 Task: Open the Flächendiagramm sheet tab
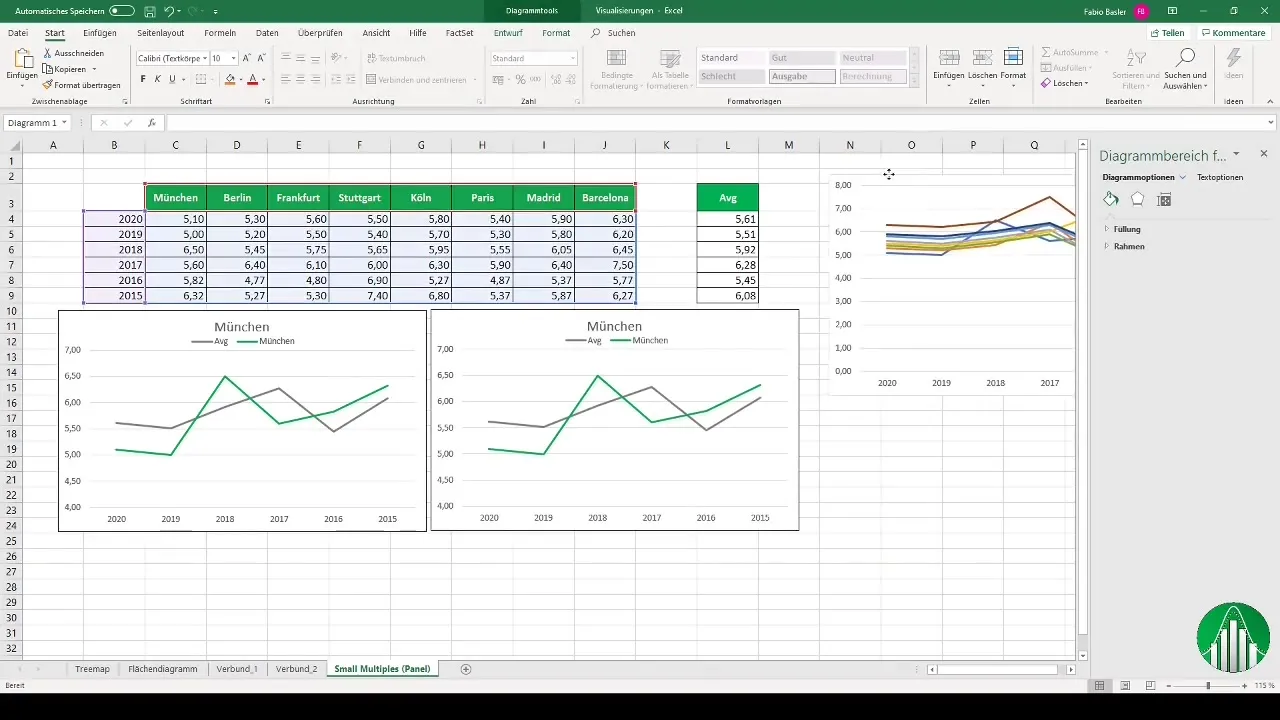tap(163, 668)
